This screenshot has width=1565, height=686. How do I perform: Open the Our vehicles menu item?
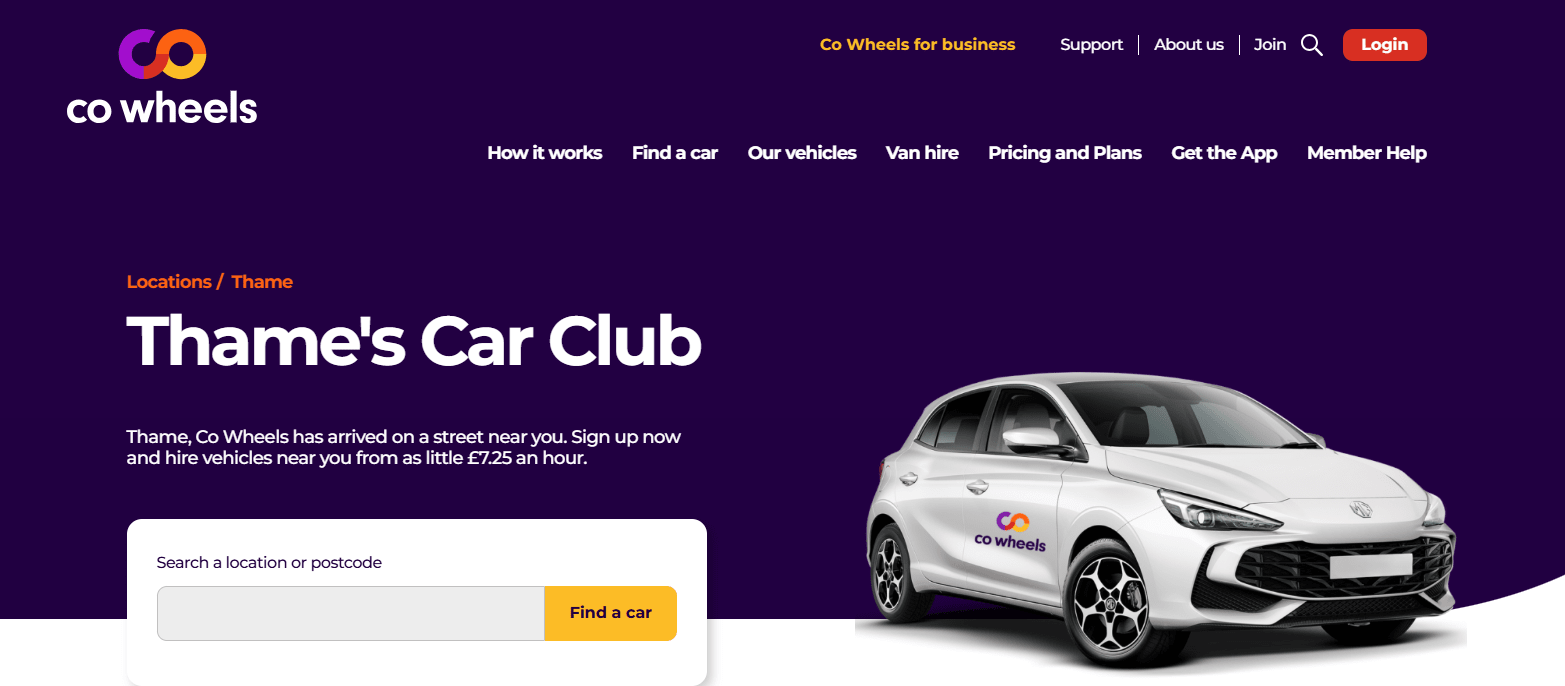click(x=802, y=153)
